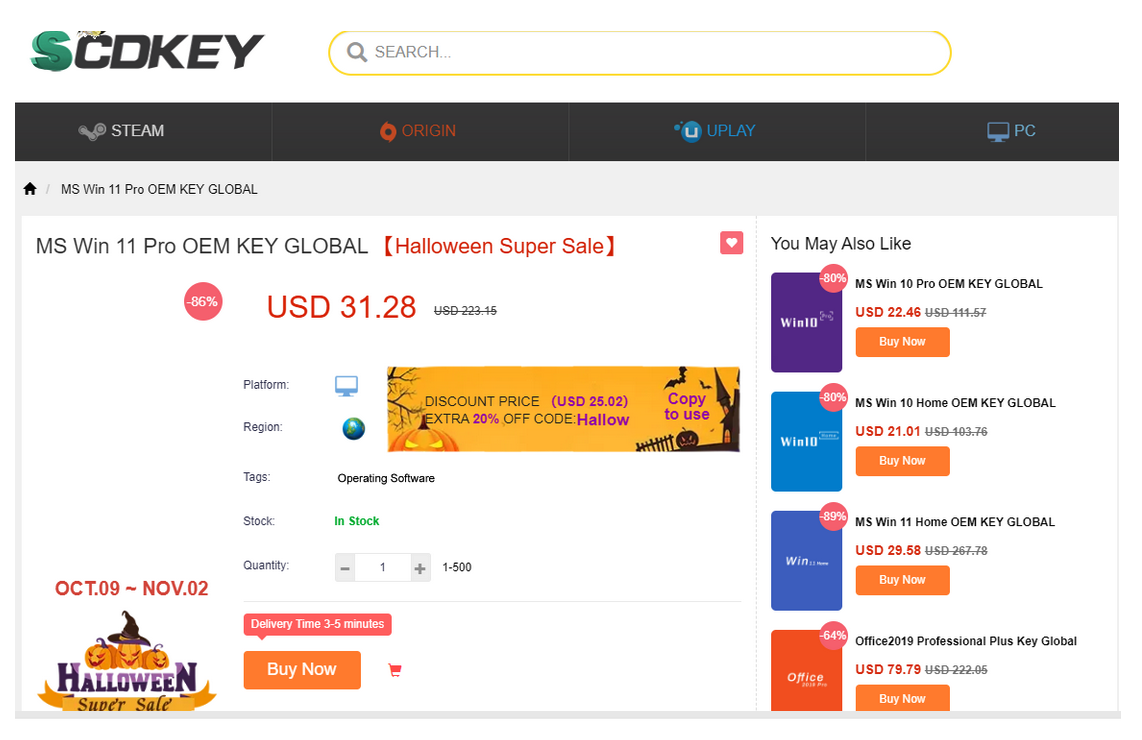Click the Halloween Super Sale pumpkin logo

[x=127, y=663]
